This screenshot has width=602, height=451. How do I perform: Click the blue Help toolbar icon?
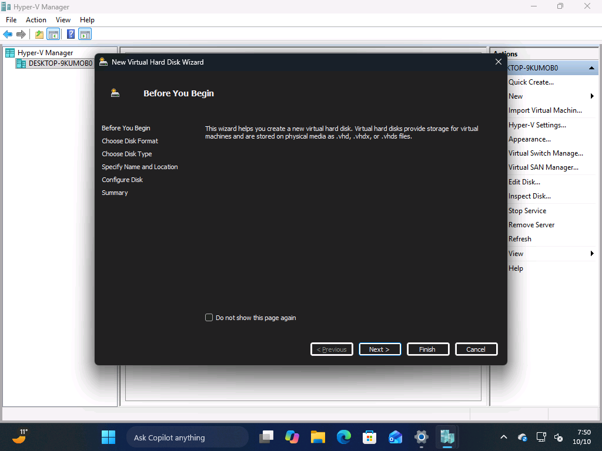[71, 34]
